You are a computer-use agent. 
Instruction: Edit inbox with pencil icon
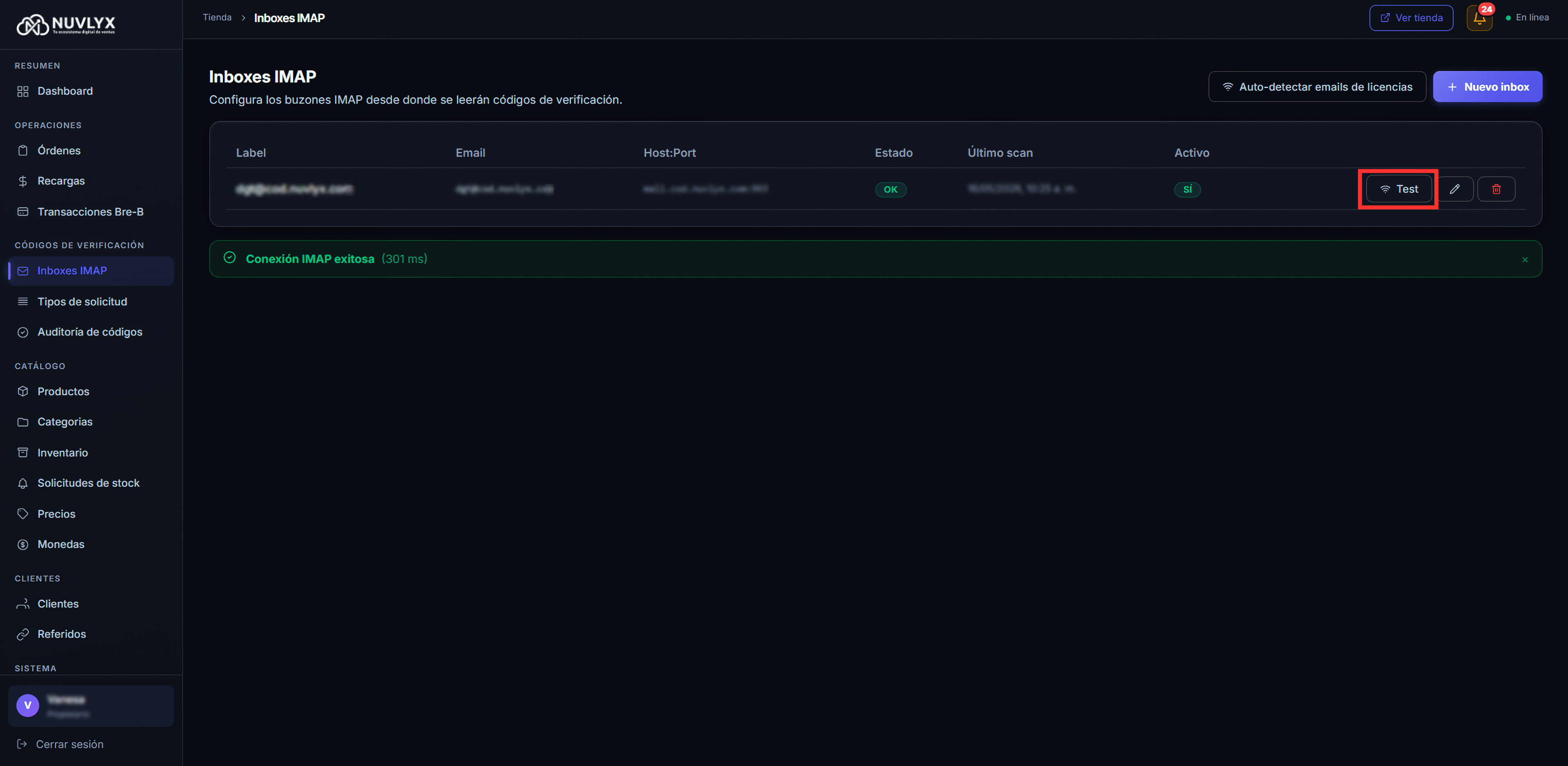[x=1455, y=189]
